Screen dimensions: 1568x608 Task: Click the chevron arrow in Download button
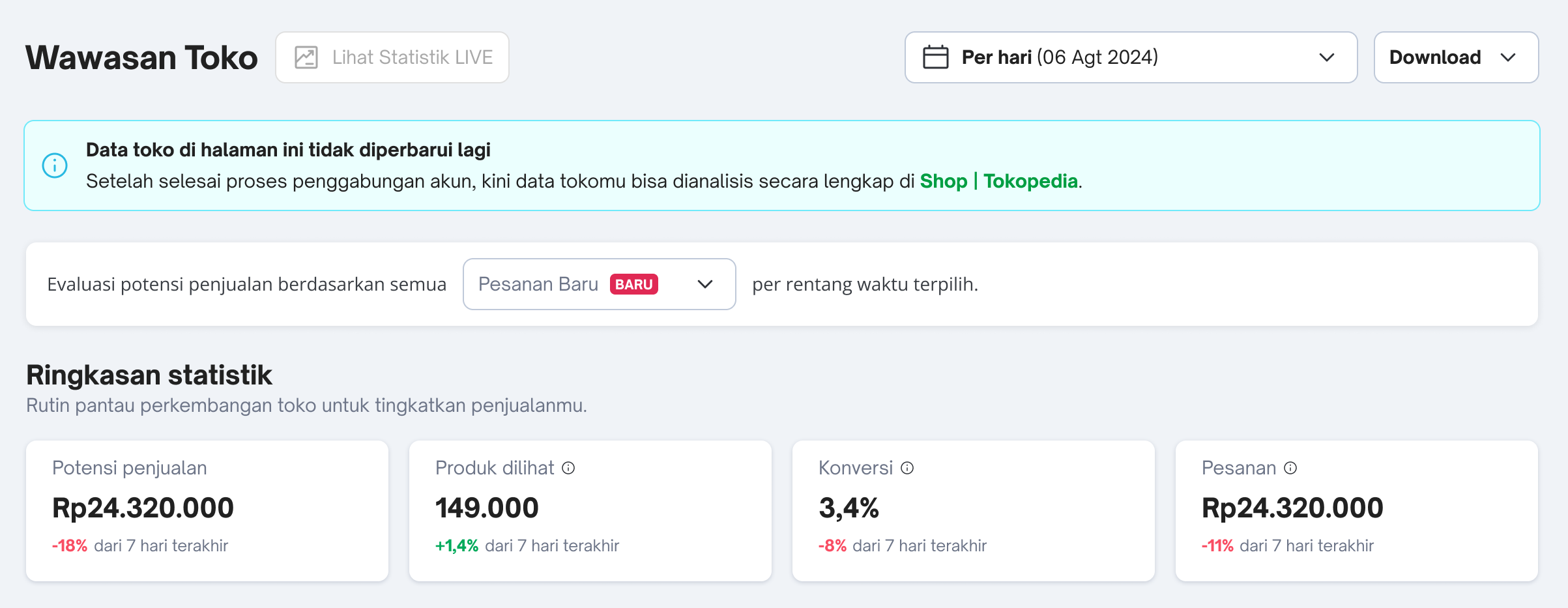coord(1508,57)
